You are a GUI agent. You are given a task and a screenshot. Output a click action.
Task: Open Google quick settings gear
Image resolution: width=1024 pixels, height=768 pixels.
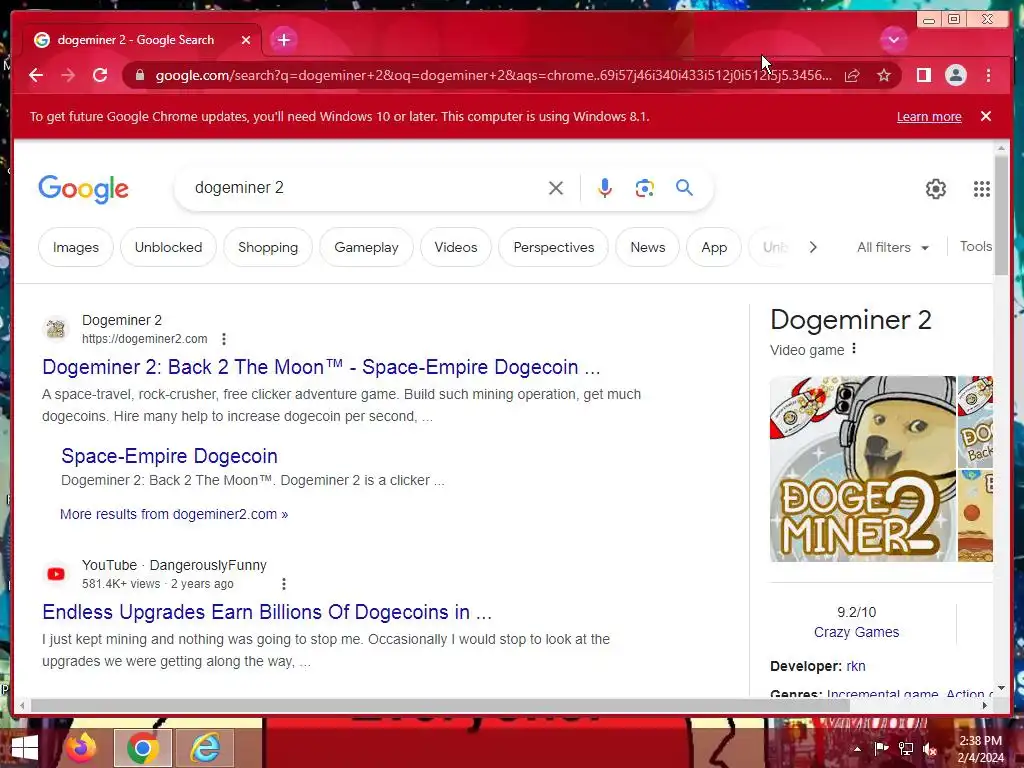(936, 189)
